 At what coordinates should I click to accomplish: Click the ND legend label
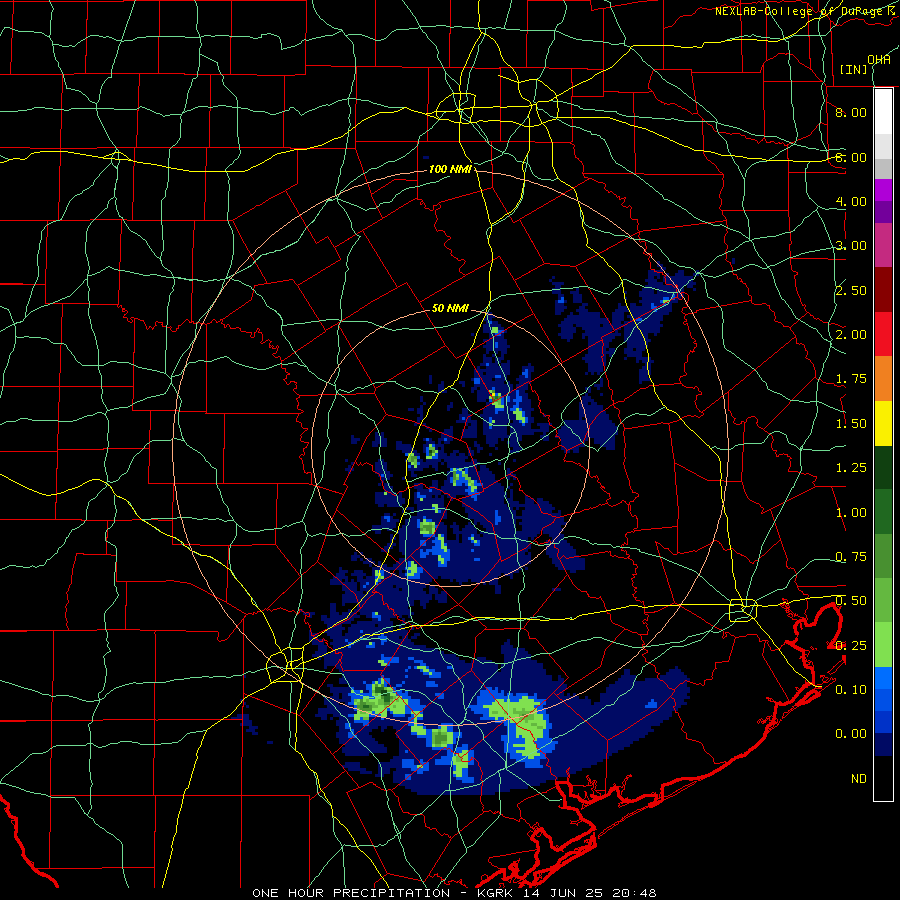[859, 779]
